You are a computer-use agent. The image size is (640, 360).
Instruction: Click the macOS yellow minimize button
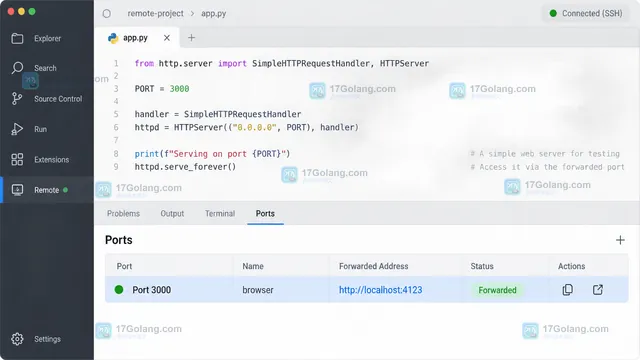(21, 11)
